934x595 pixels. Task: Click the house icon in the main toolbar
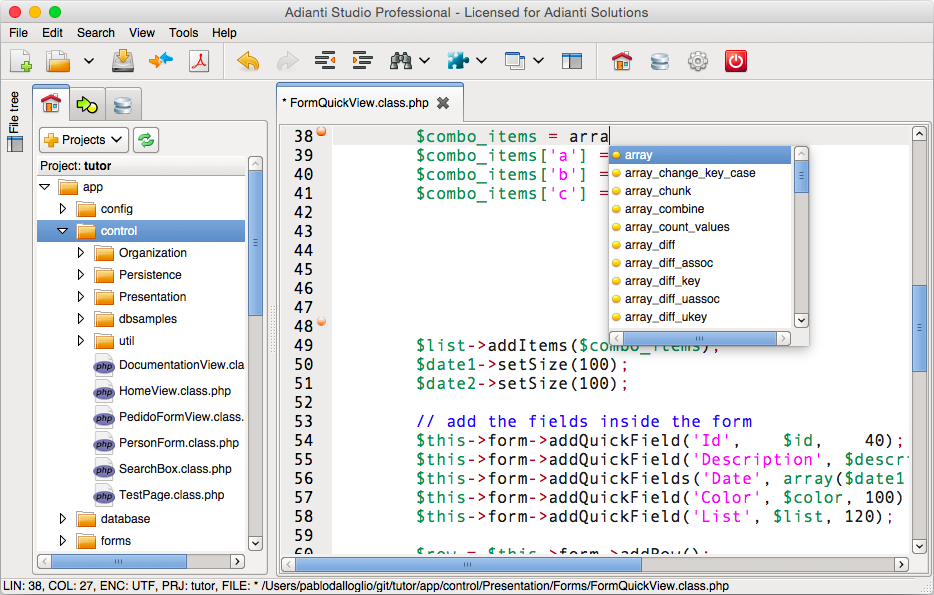pos(622,61)
